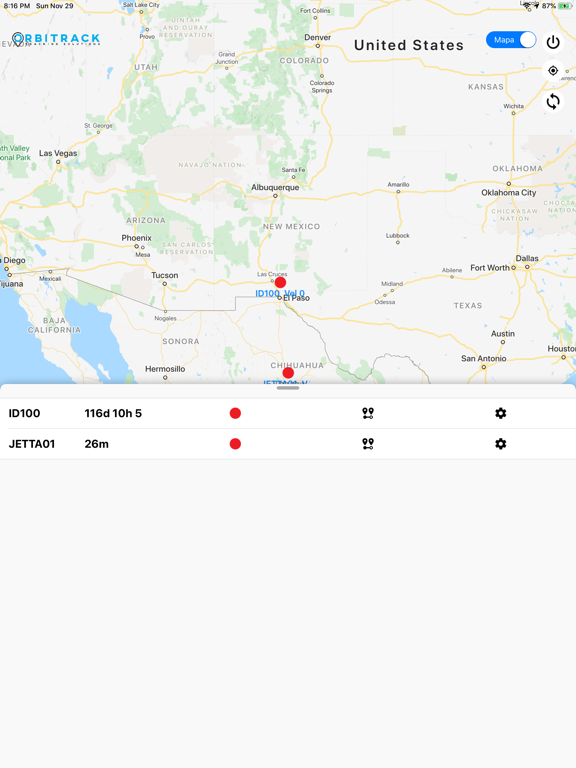
Task: Tap the ID100 marker near El Paso
Action: coord(280,282)
